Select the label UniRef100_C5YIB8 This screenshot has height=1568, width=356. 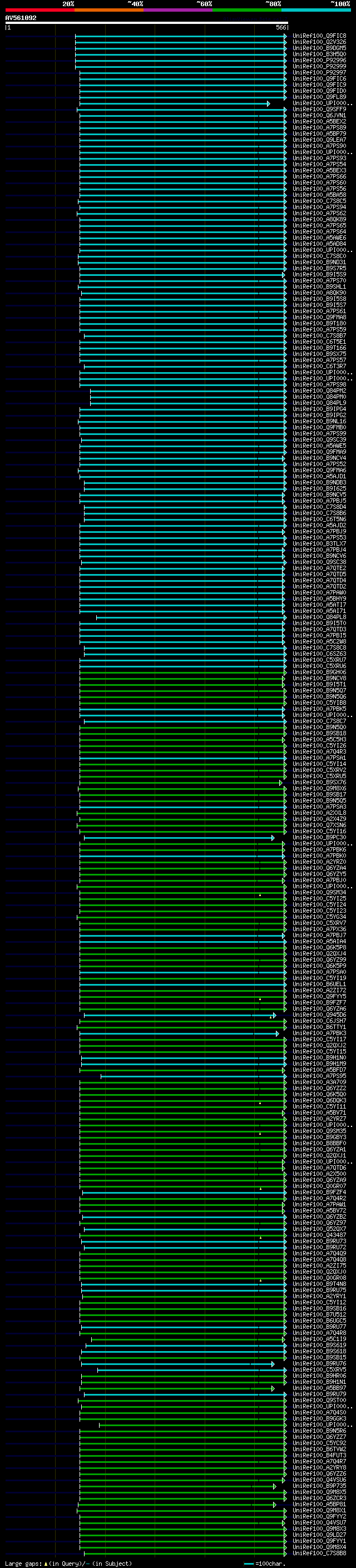(319, 703)
